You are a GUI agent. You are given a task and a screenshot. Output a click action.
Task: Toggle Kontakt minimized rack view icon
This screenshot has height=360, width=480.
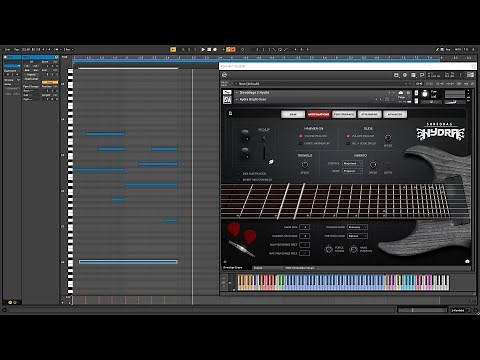(422, 75)
